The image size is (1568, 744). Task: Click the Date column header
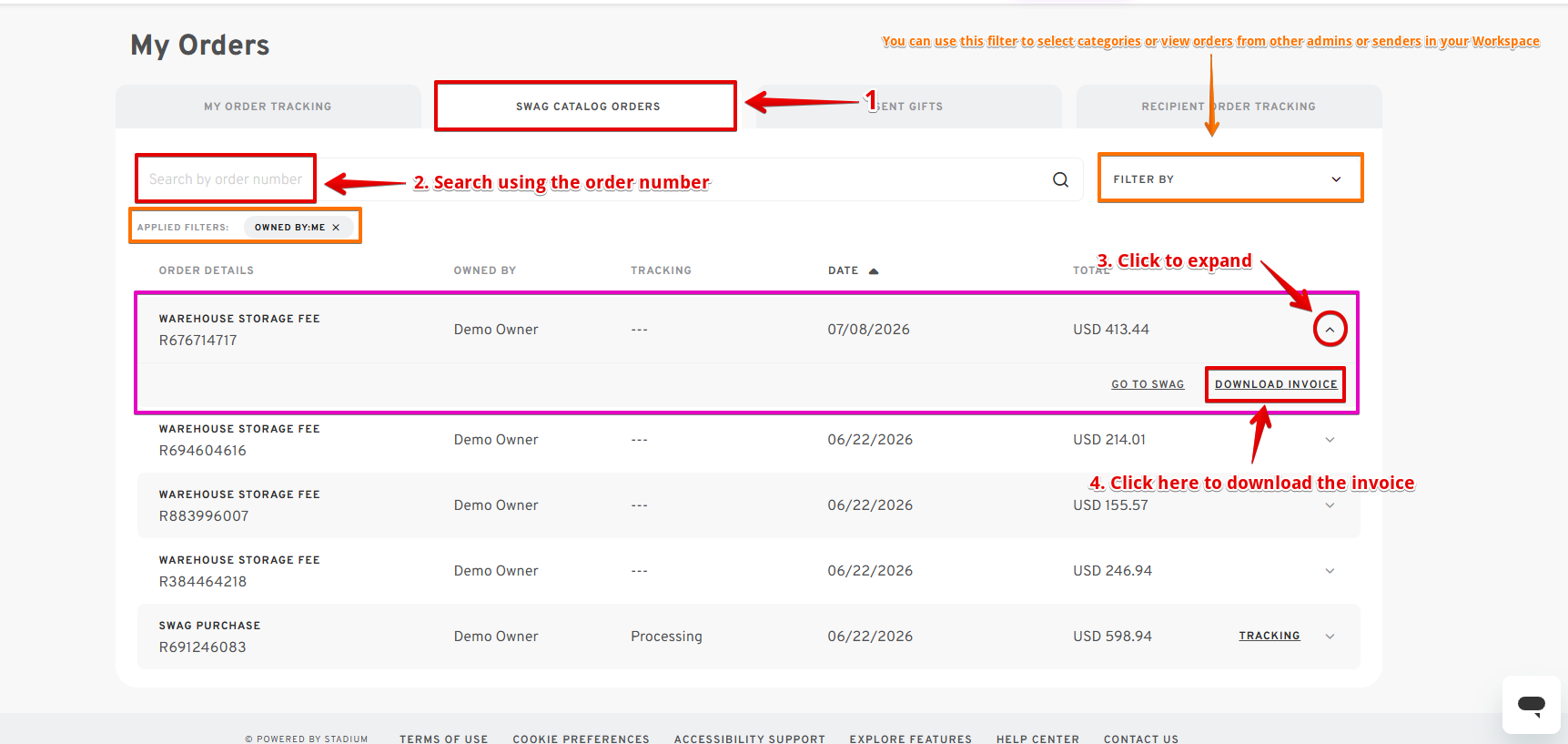(843, 270)
